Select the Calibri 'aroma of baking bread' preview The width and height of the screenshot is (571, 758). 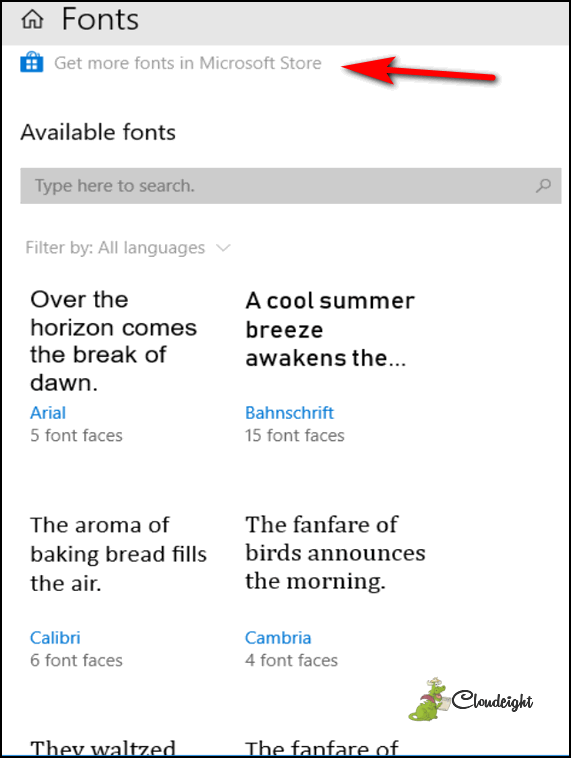point(118,554)
